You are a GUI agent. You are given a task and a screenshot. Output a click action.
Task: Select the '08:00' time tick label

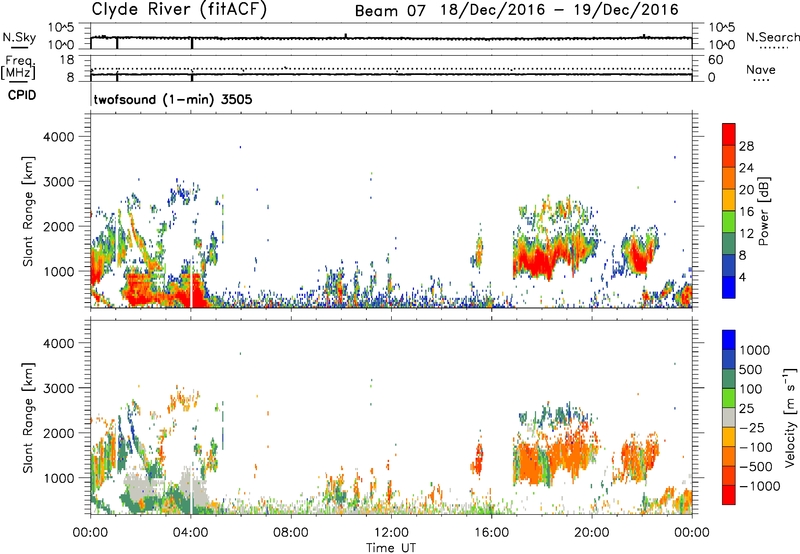coord(290,533)
